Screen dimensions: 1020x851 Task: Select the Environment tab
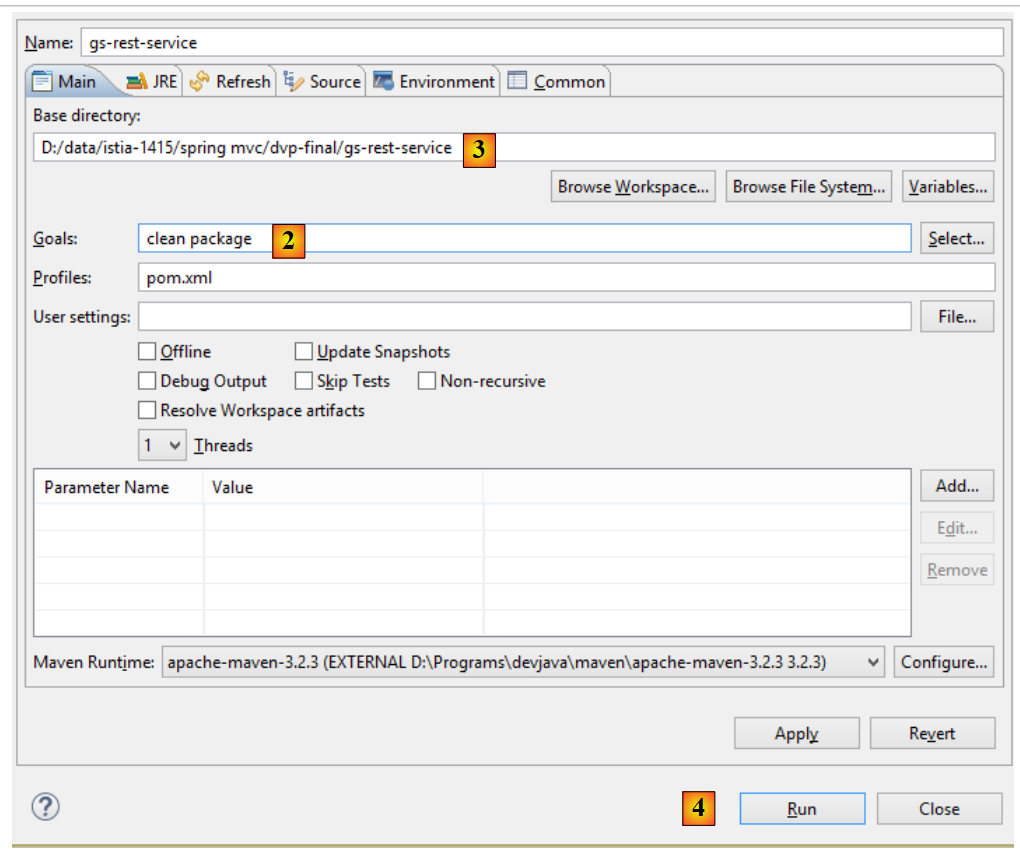point(434,82)
